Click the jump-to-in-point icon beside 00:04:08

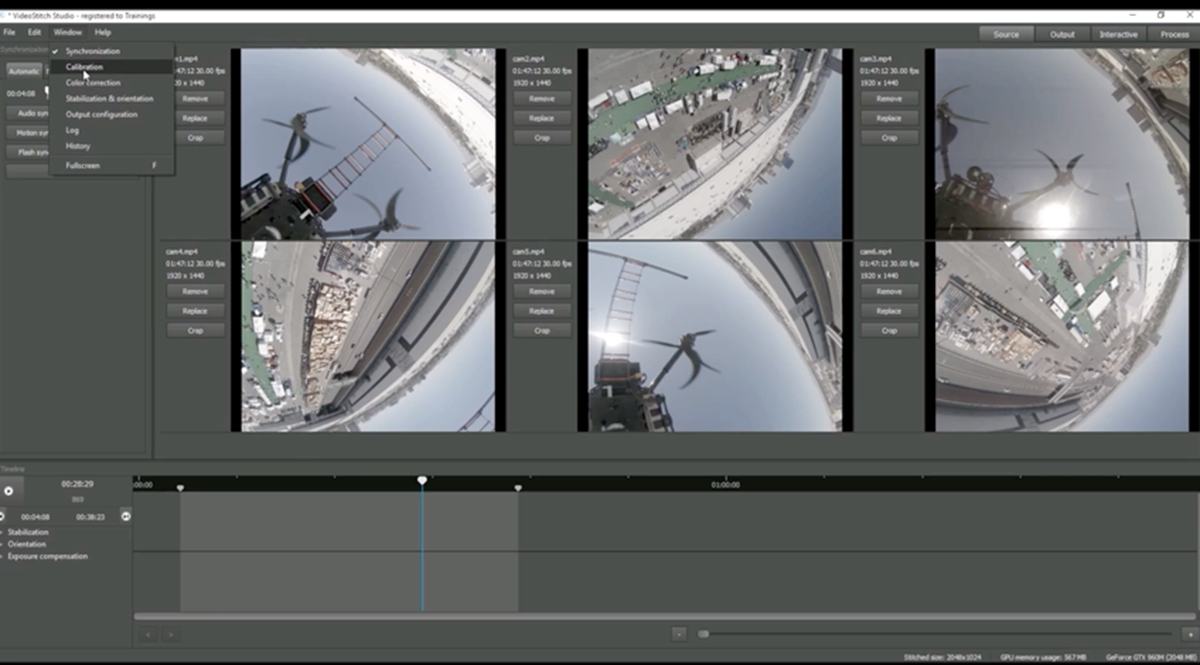click(x=3, y=516)
